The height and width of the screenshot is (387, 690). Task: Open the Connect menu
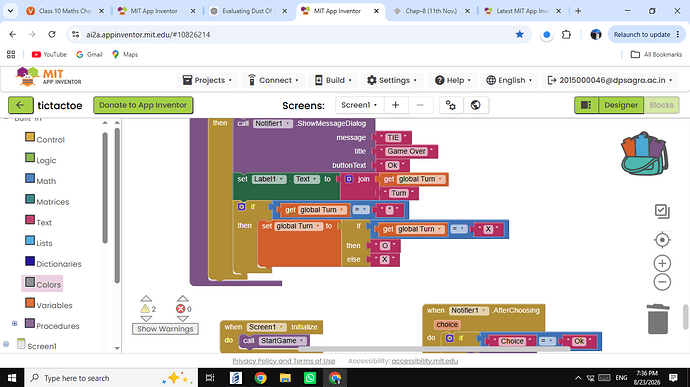273,80
